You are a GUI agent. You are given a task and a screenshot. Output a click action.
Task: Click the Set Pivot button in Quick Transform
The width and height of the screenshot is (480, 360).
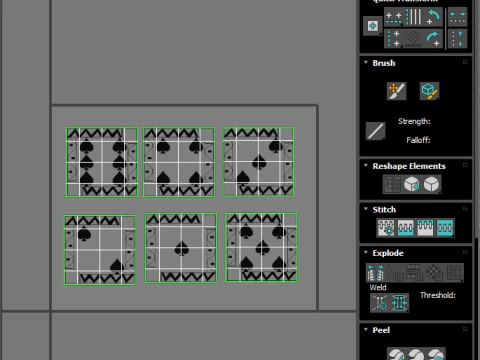pyautogui.click(x=373, y=26)
